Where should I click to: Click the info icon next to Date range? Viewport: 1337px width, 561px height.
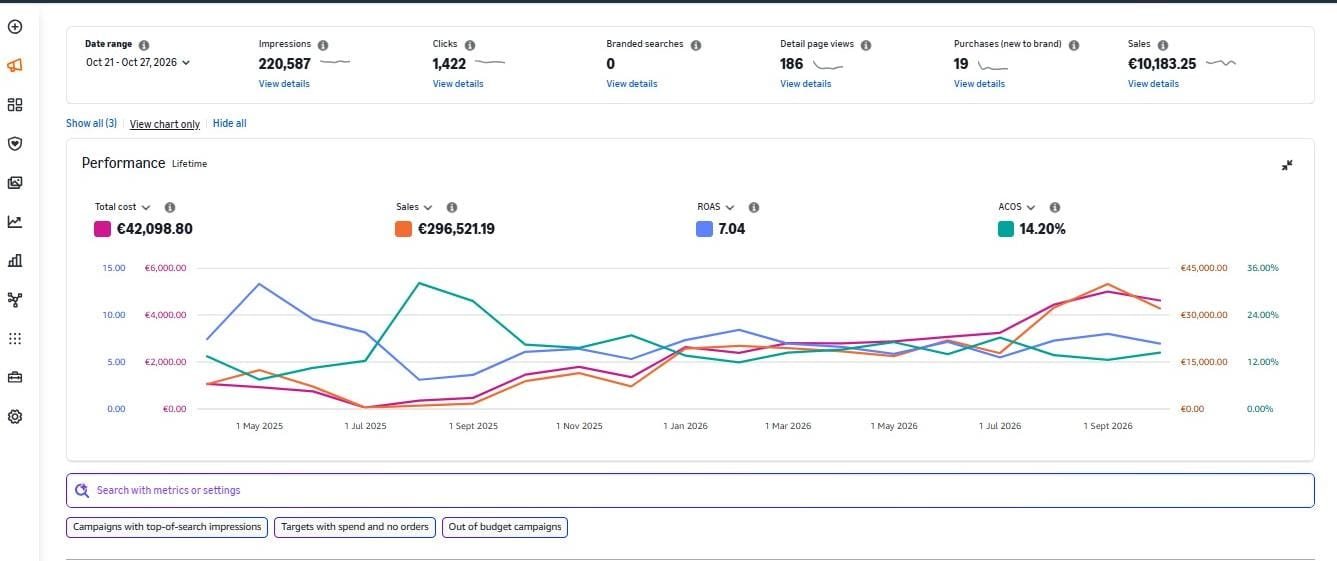(144, 45)
